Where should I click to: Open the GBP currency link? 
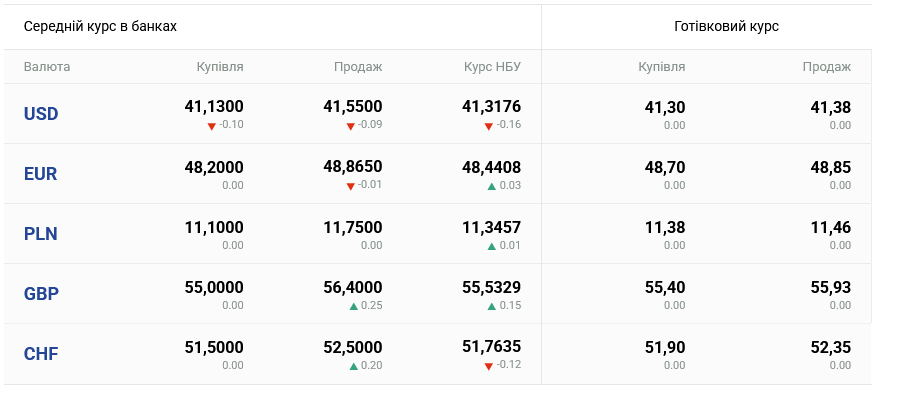[x=41, y=294]
